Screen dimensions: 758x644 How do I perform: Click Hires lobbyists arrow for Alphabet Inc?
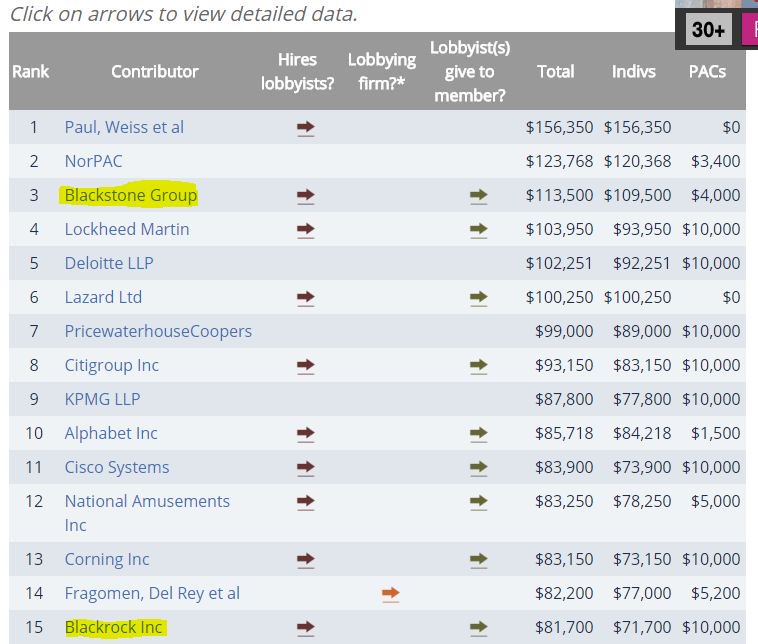(306, 434)
